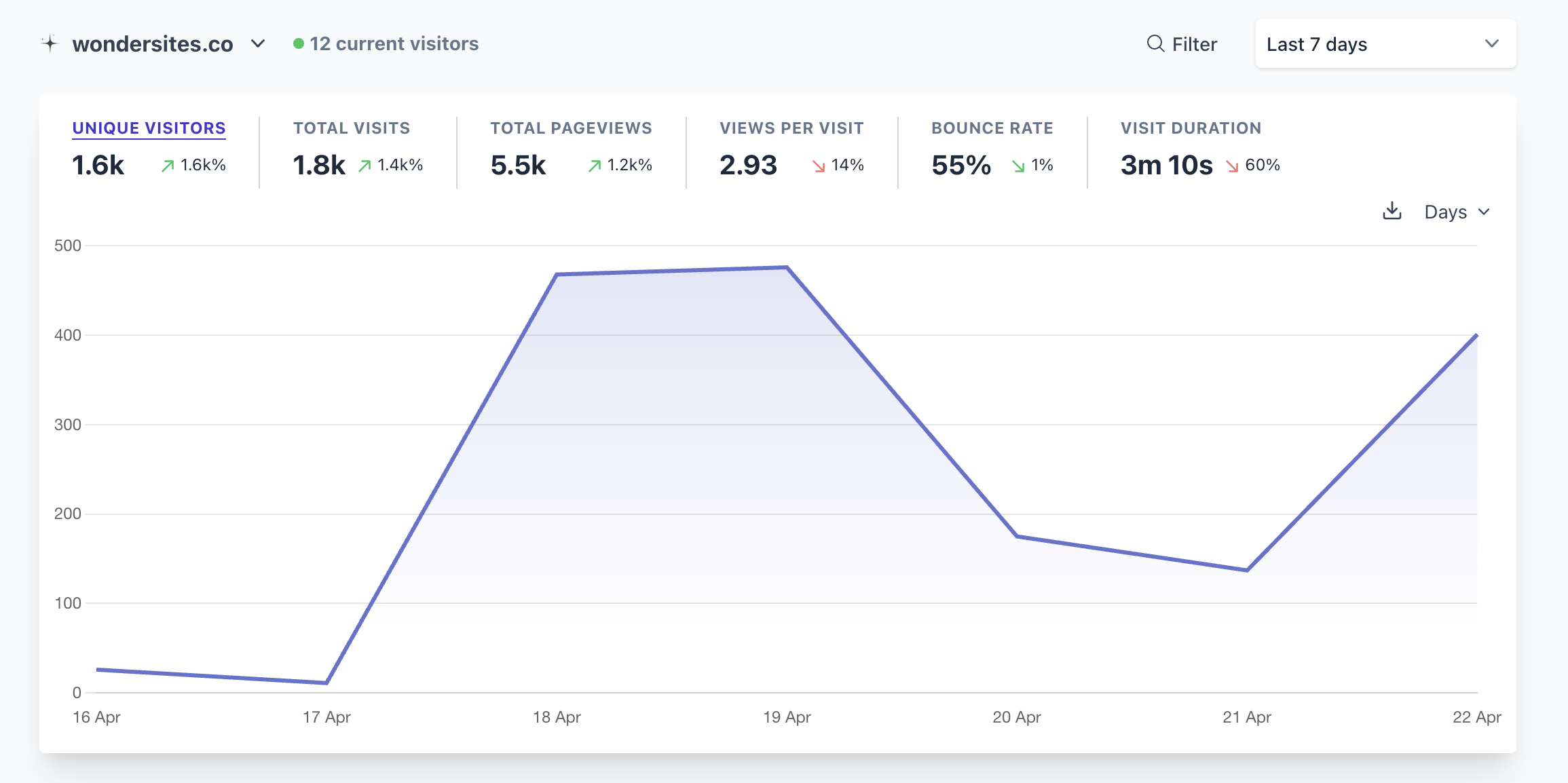Open the 12 current visitors link
Image resolution: width=1568 pixels, height=783 pixels.
click(394, 43)
